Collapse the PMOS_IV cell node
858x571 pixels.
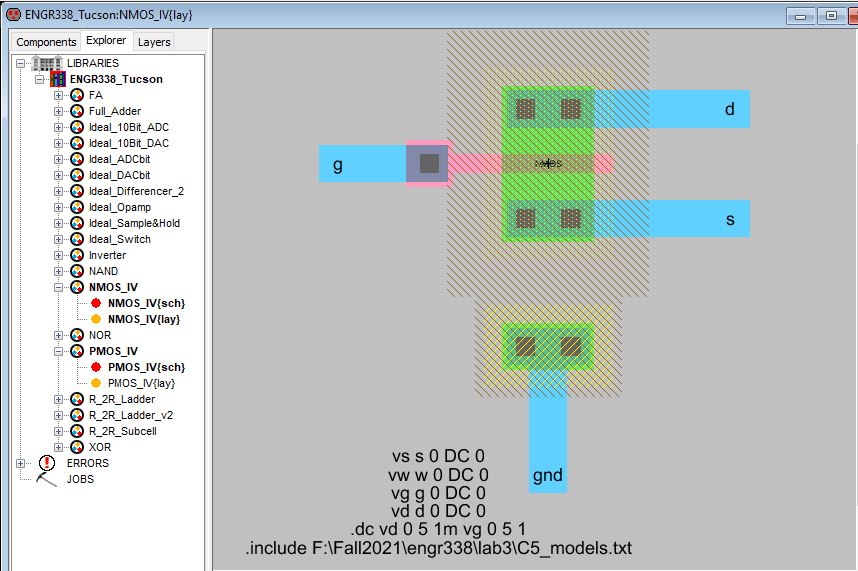click(x=58, y=351)
